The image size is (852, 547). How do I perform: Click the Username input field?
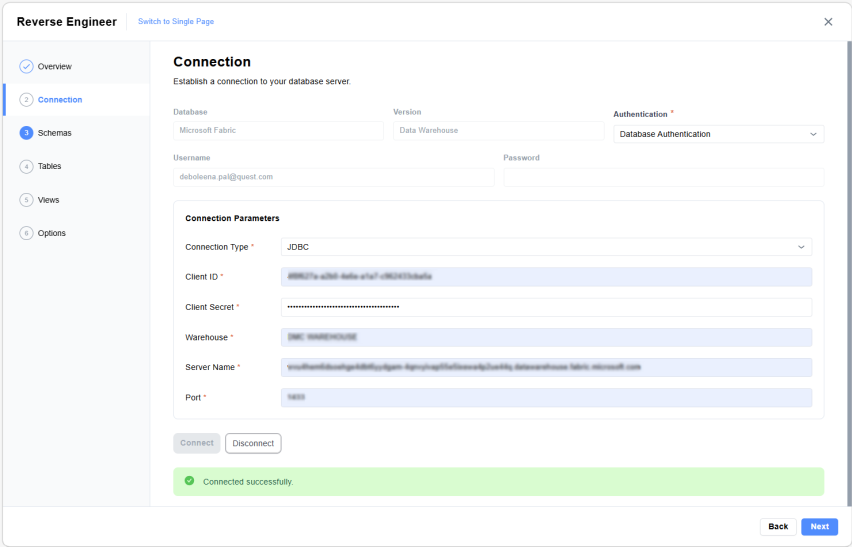[334, 177]
